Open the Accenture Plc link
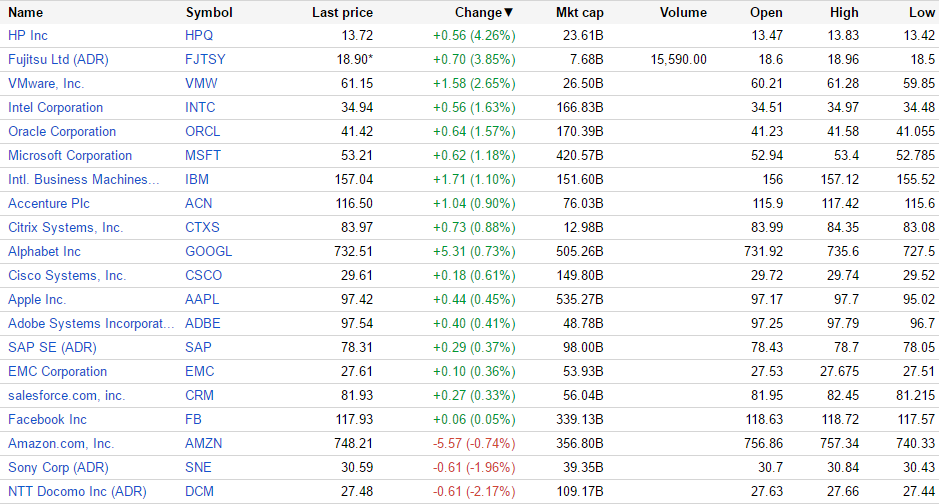Screen dimensions: 939x504 50,203
